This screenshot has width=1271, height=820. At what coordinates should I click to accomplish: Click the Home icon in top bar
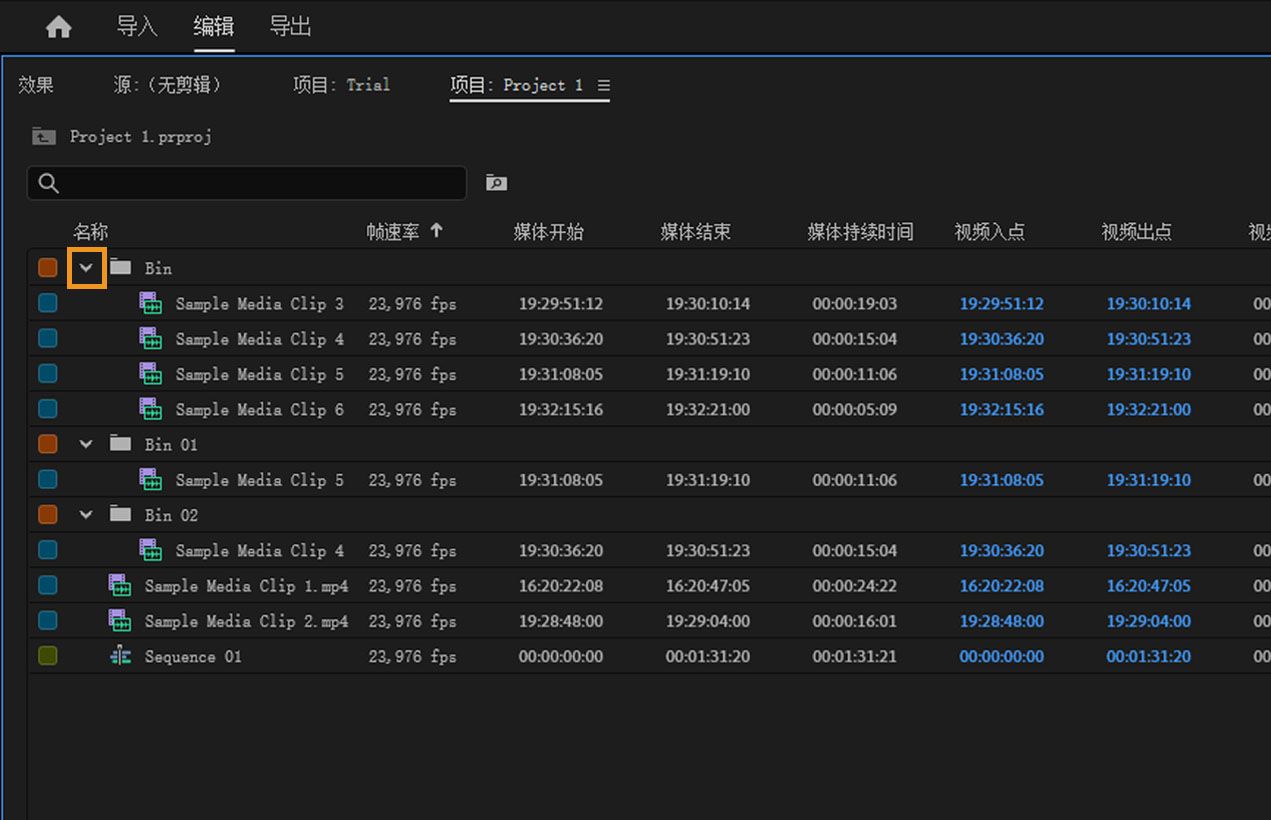pyautogui.click(x=59, y=28)
